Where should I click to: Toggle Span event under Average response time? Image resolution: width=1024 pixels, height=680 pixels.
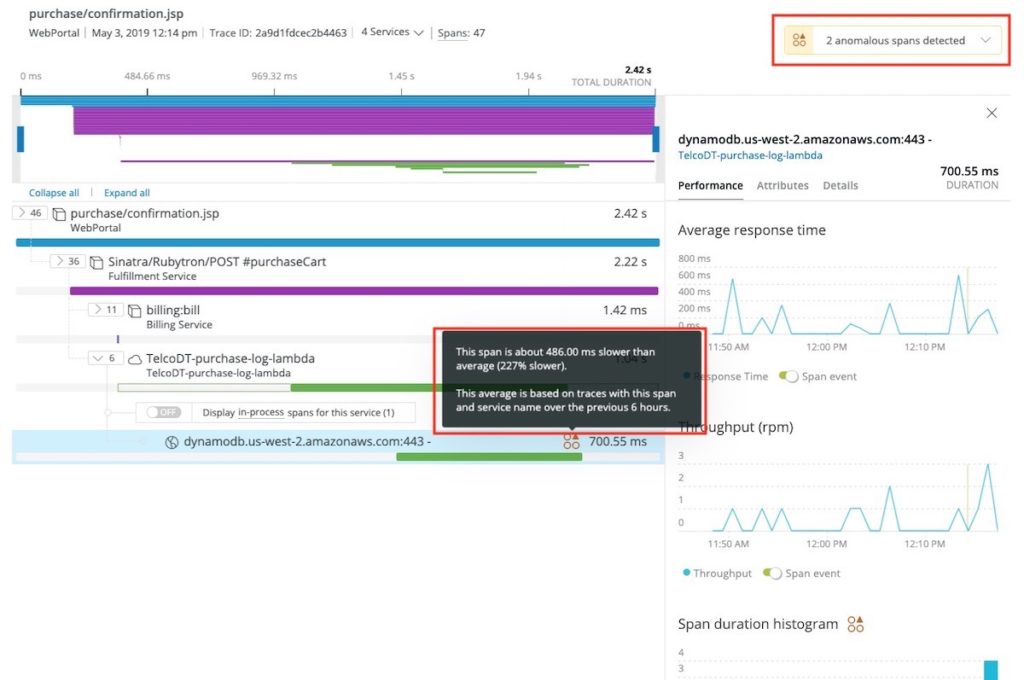pos(788,376)
